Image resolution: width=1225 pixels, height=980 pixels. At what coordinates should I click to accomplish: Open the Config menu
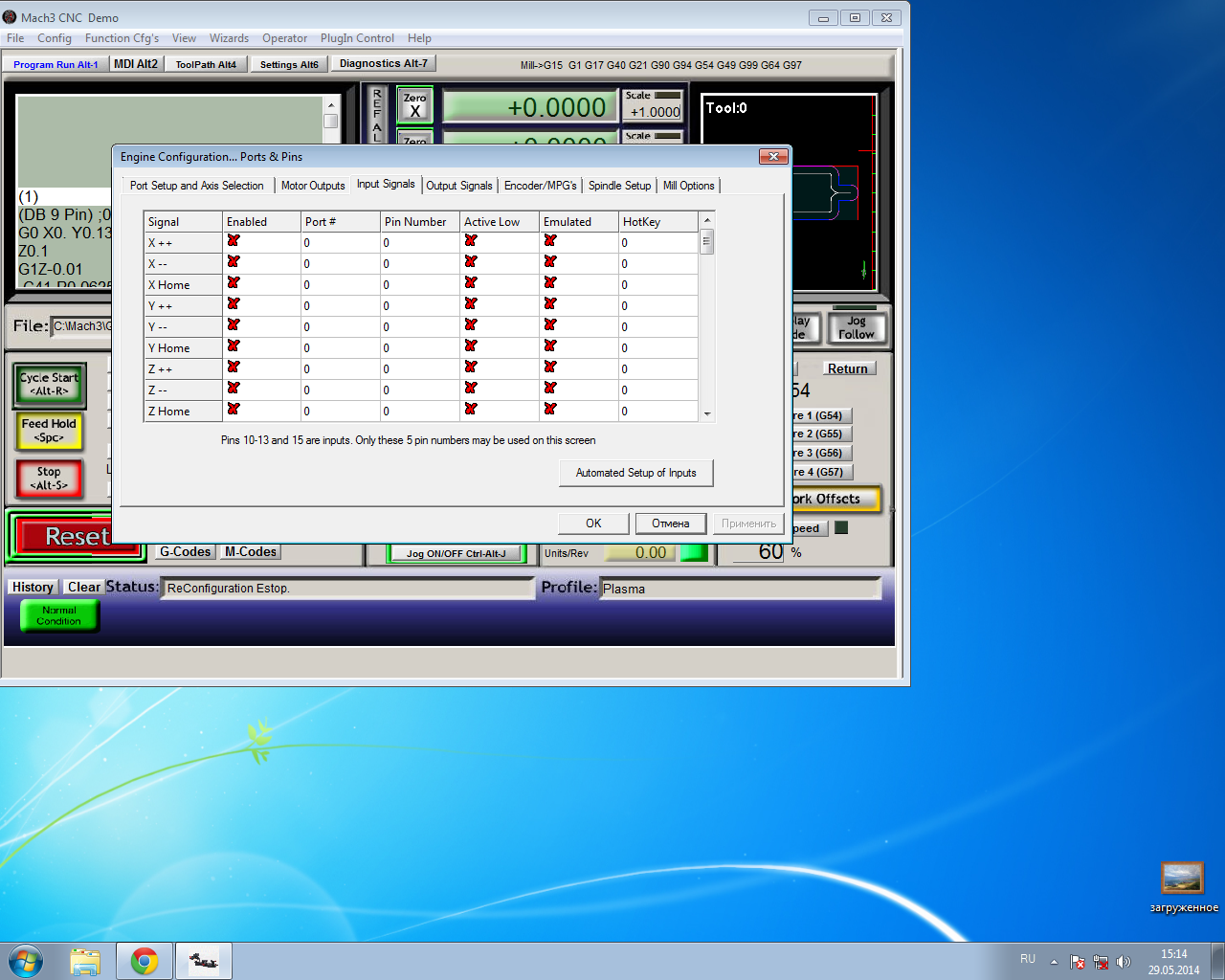(x=55, y=38)
